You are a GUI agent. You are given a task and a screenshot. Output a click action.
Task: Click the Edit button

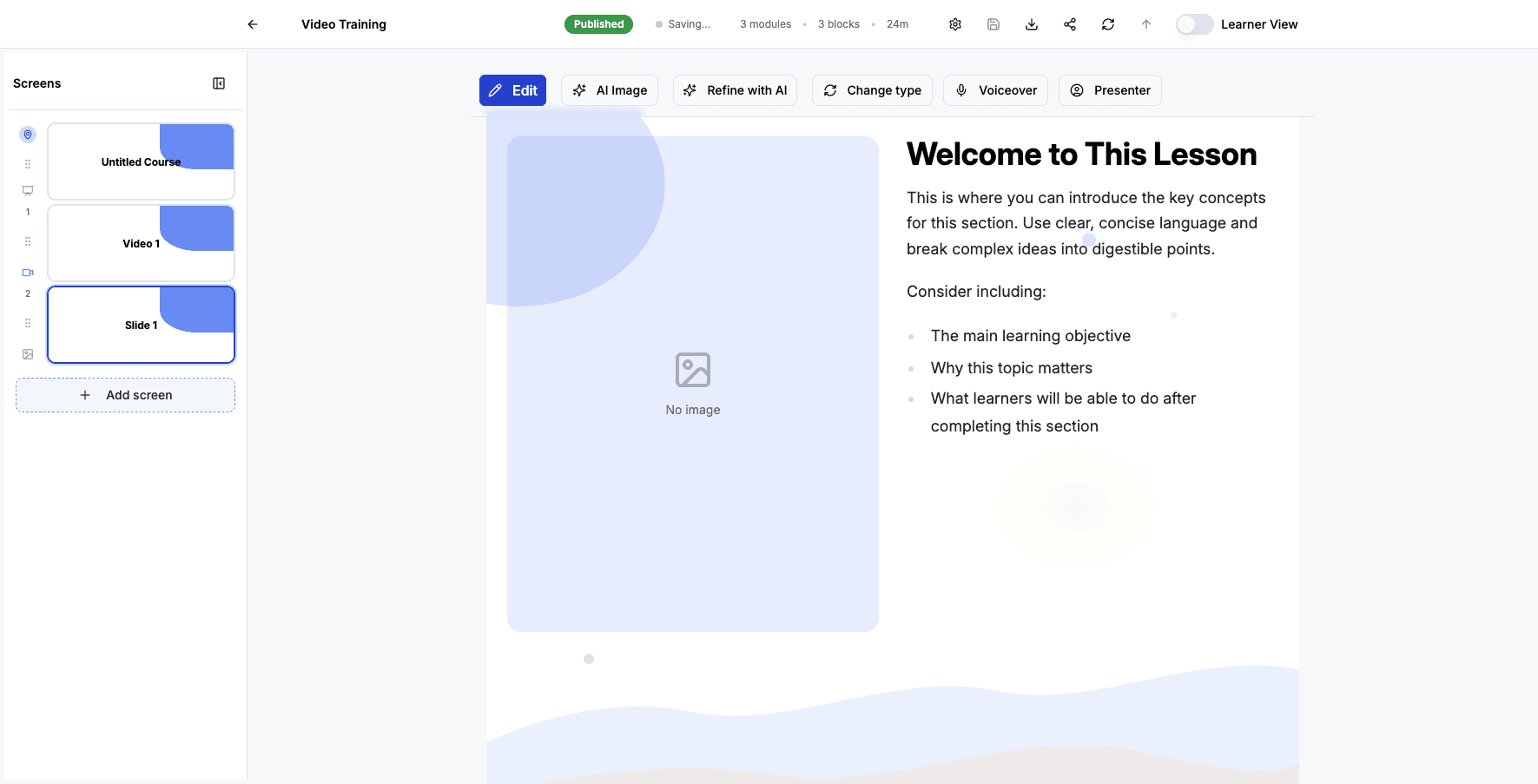[x=512, y=89]
